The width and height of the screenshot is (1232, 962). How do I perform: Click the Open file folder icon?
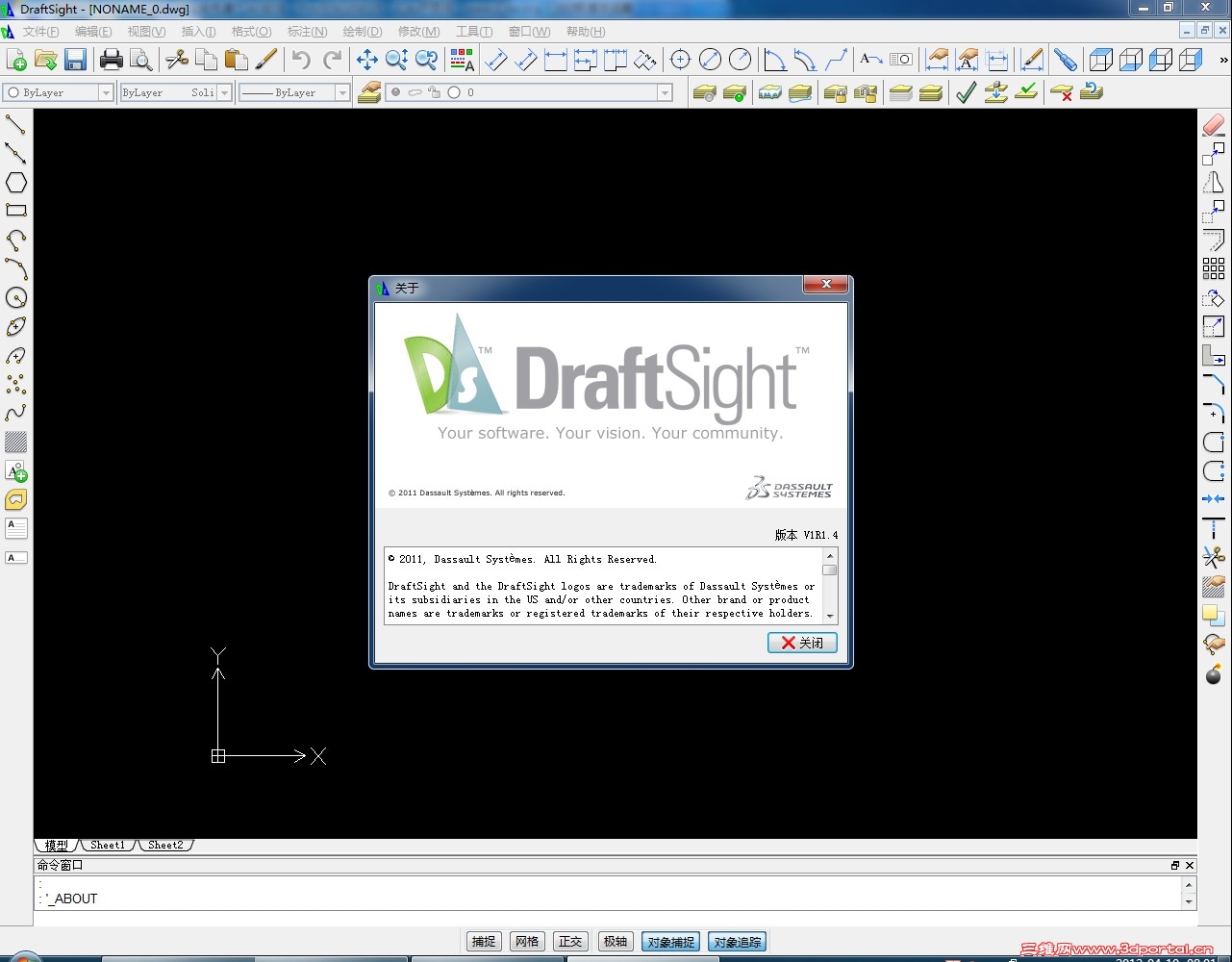45,60
